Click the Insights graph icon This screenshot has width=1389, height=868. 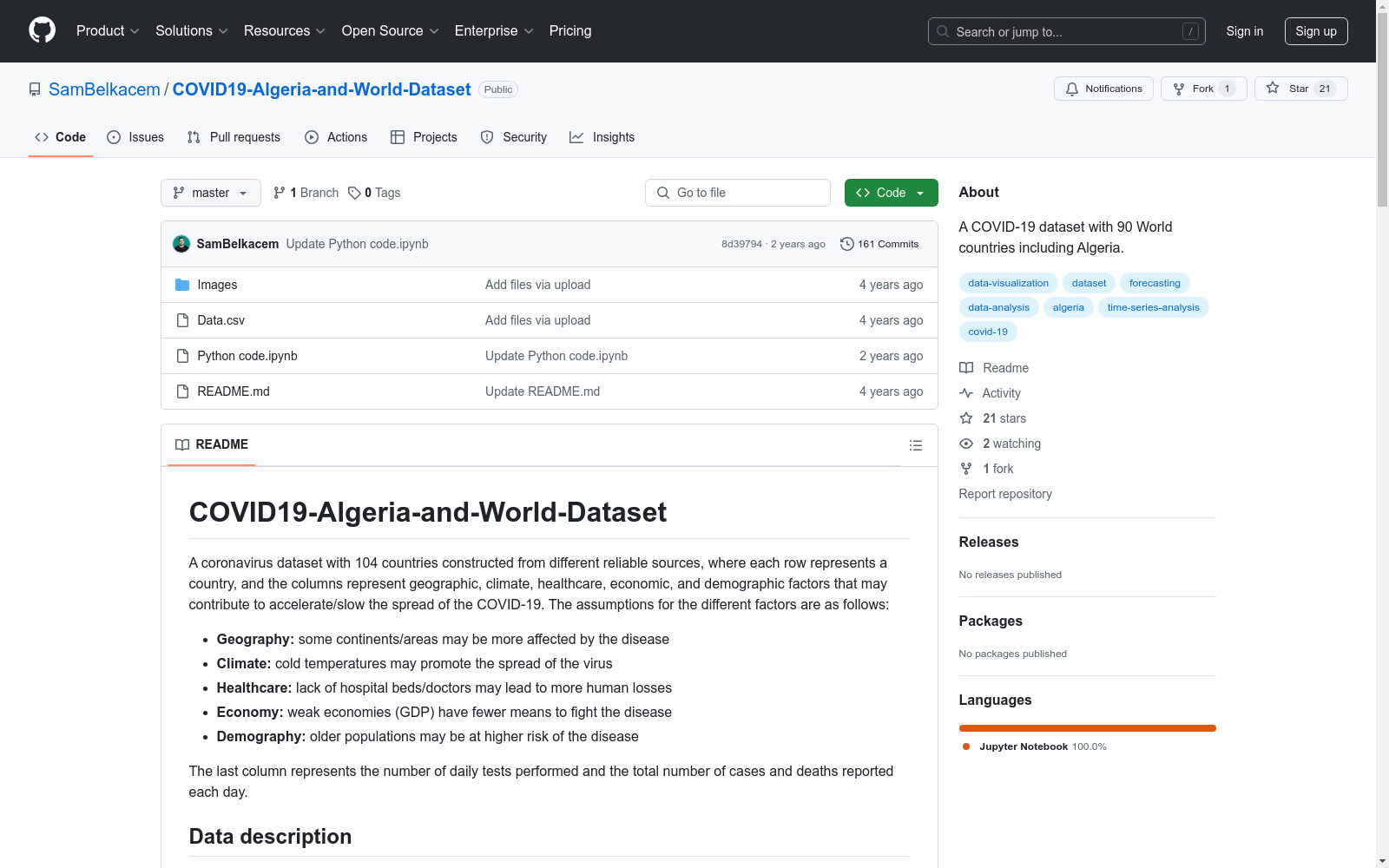click(576, 137)
